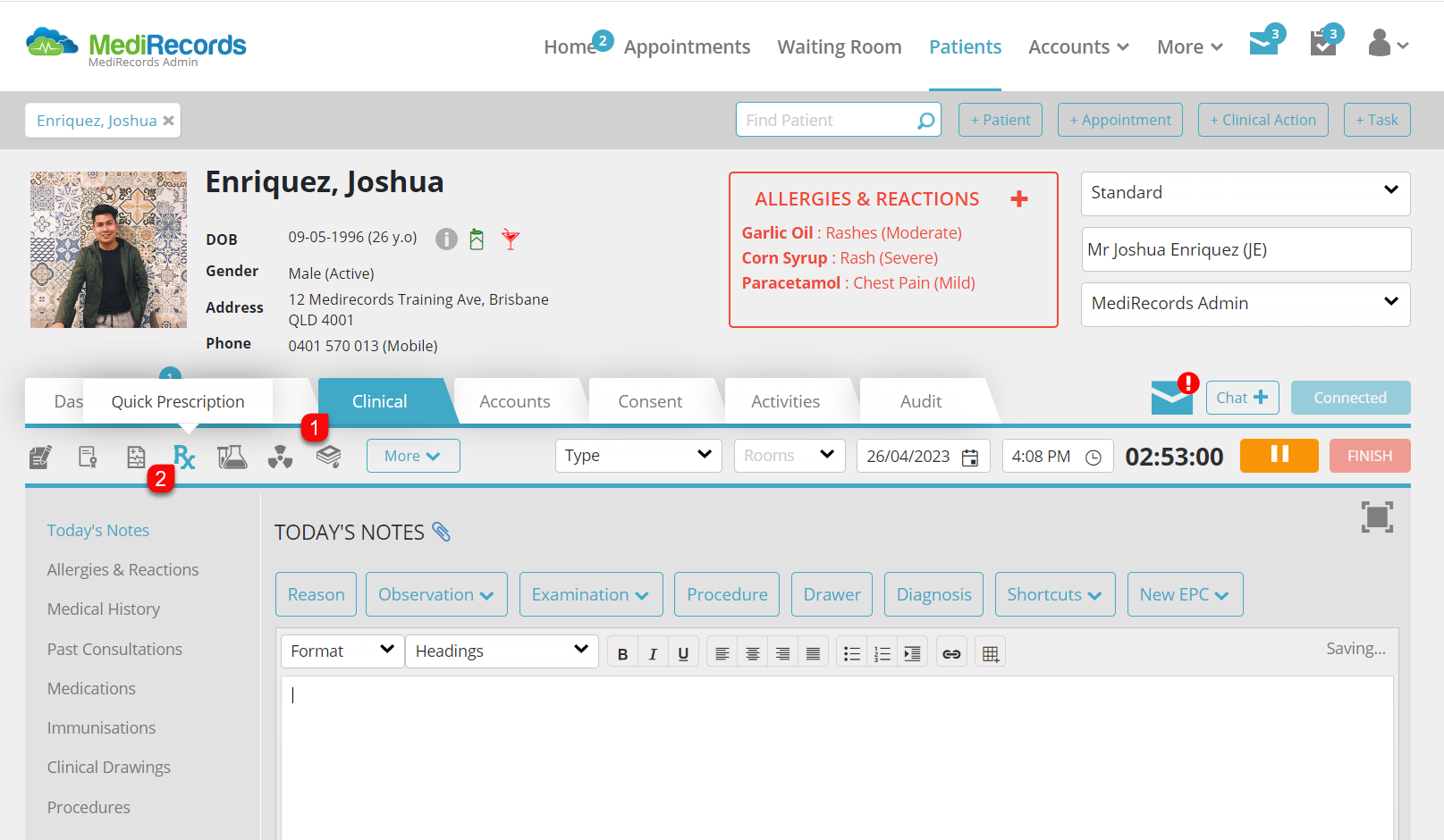Viewport: 1444px width, 840px height.
Task: Align text right in notes editor
Action: 782,654
